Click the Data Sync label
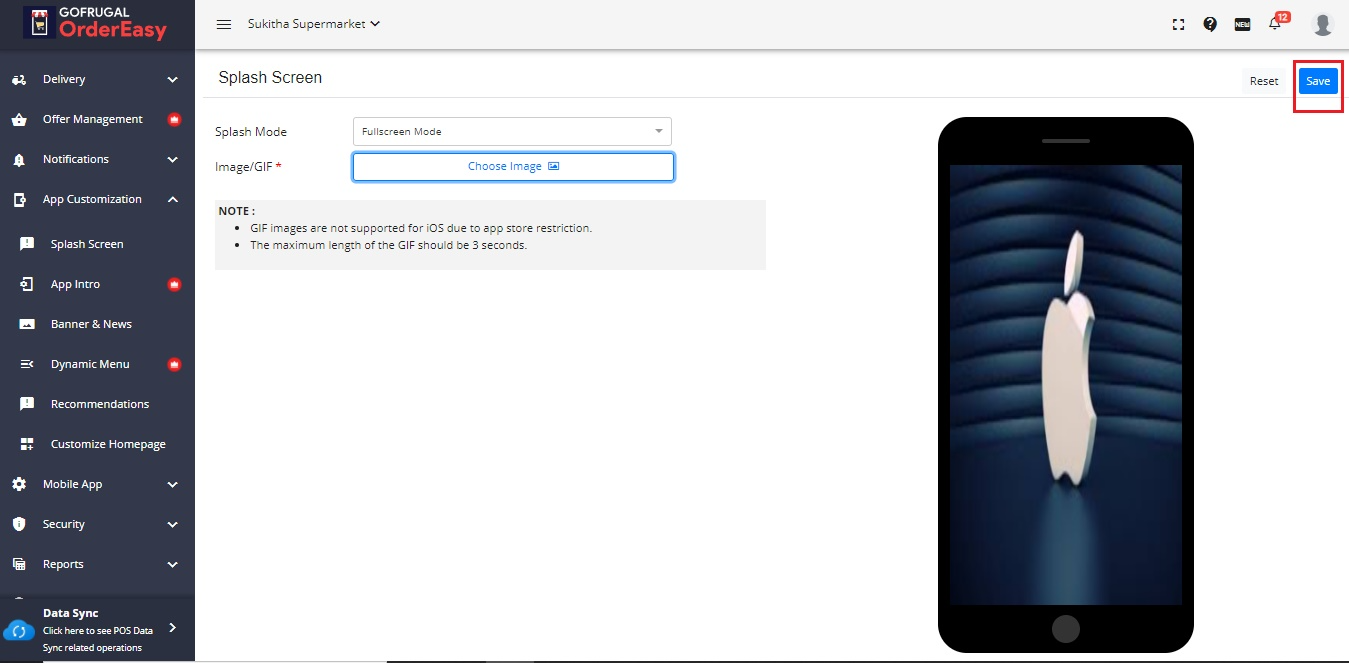This screenshot has height=663, width=1349. pyautogui.click(x=71, y=613)
